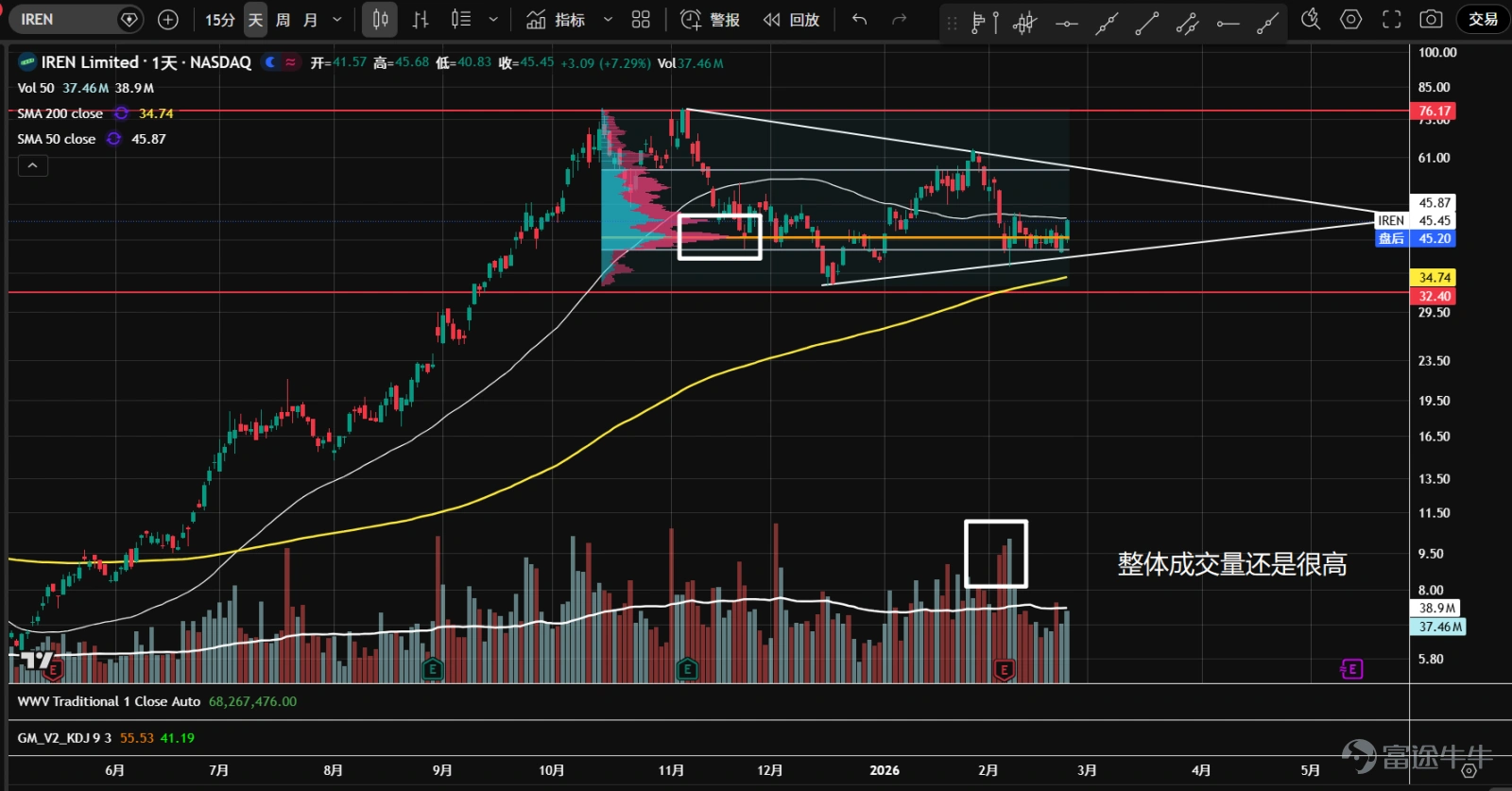Select the candlestick chart style icon
This screenshot has height=791, width=1512.
tap(380, 19)
